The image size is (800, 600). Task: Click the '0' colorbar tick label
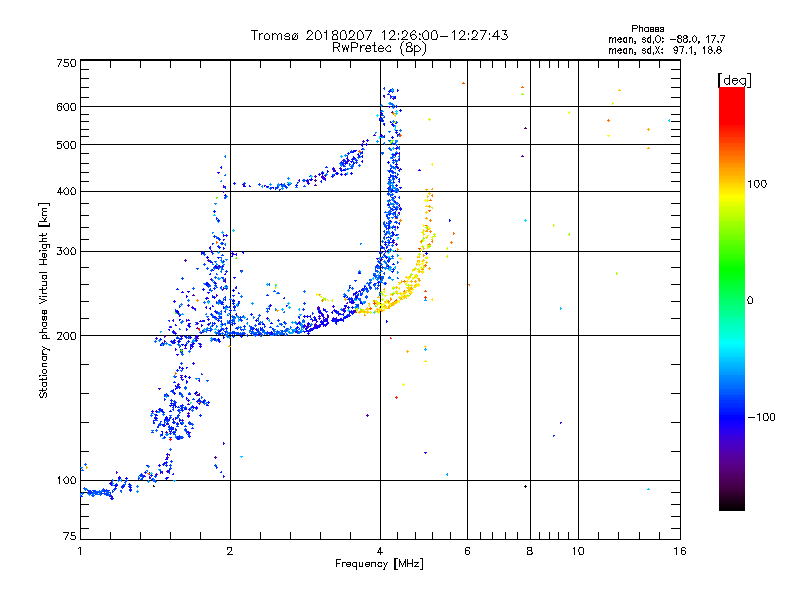pos(750,300)
